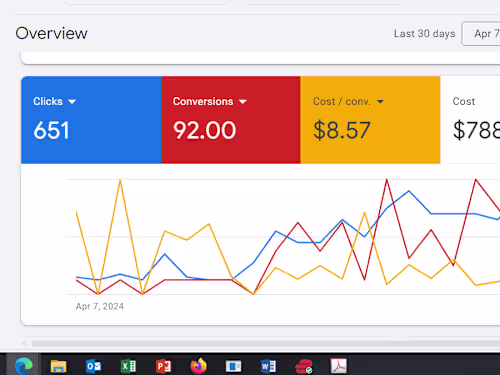The image size is (500, 375).
Task: Open the red app icon with checkmark
Action: 304,366
